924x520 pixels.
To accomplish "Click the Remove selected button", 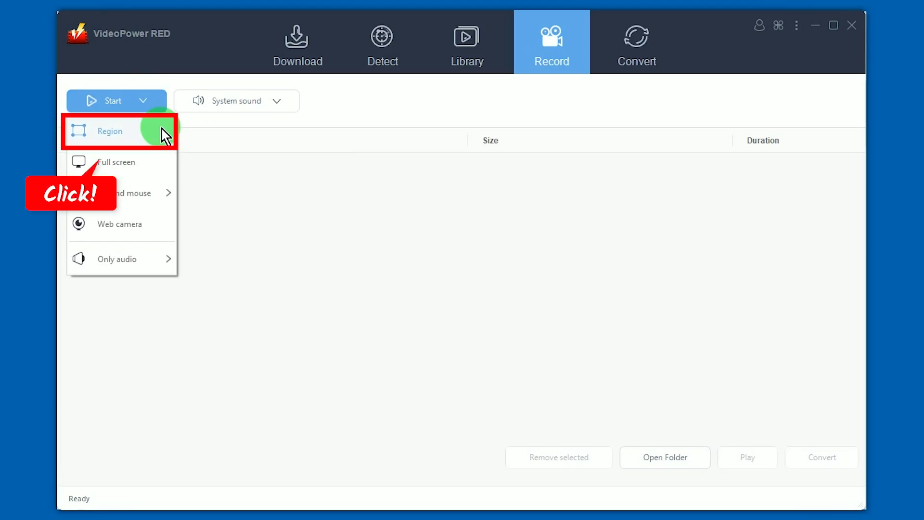I will point(559,457).
